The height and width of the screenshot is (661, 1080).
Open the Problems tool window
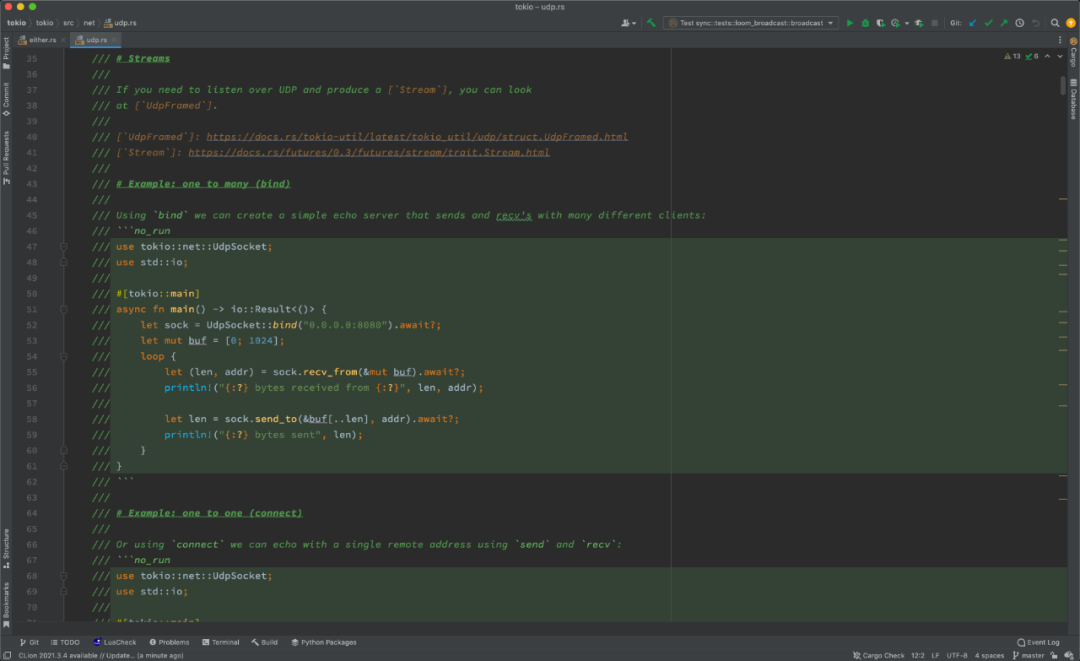tap(169, 642)
